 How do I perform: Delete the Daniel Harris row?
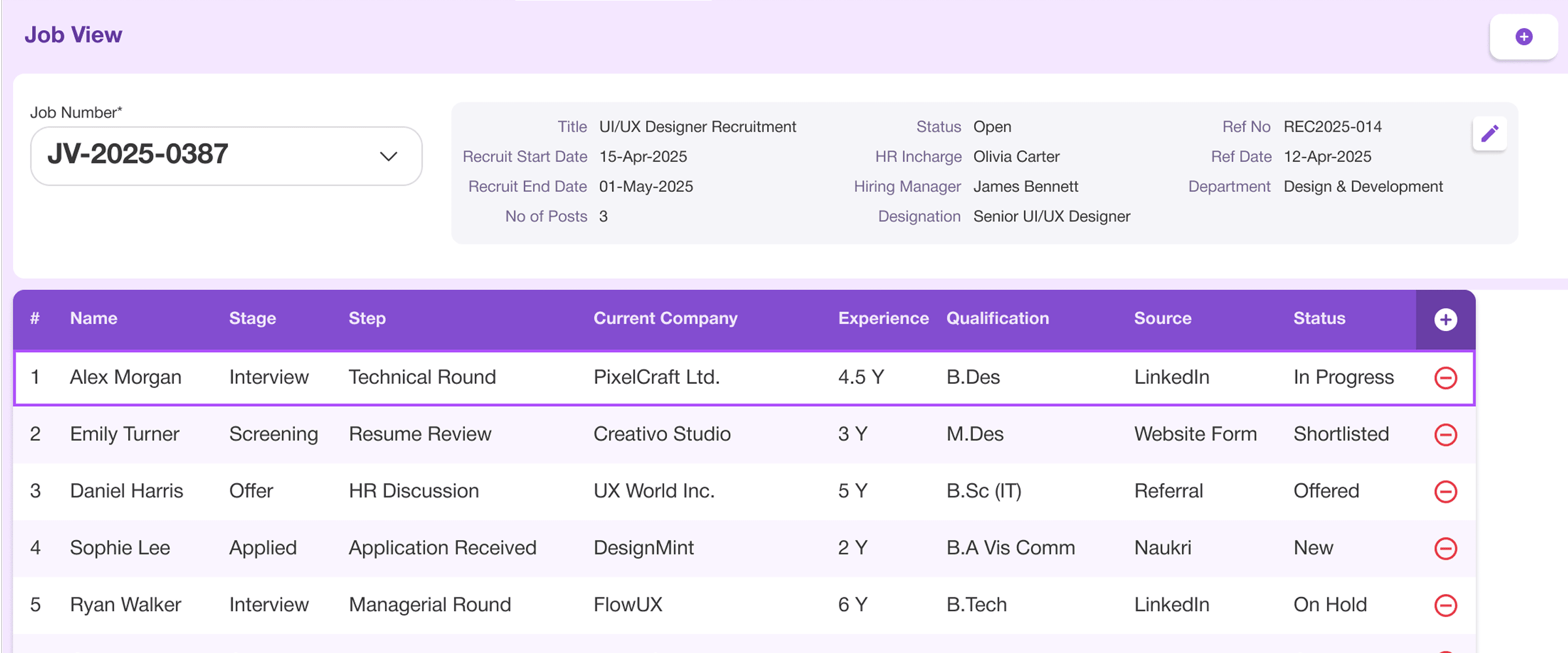[1445, 491]
